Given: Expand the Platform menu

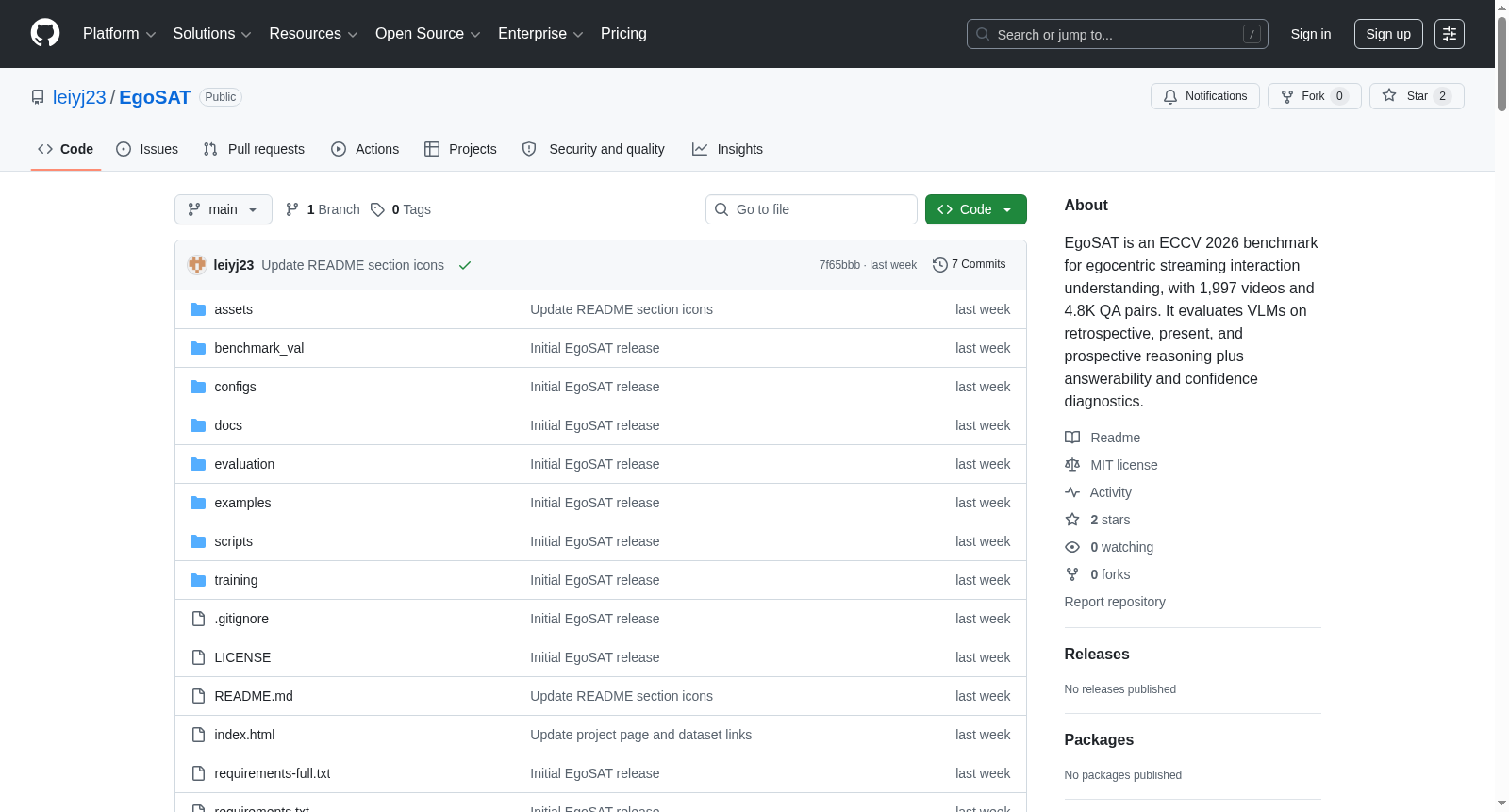Looking at the screenshot, I should tap(119, 34).
